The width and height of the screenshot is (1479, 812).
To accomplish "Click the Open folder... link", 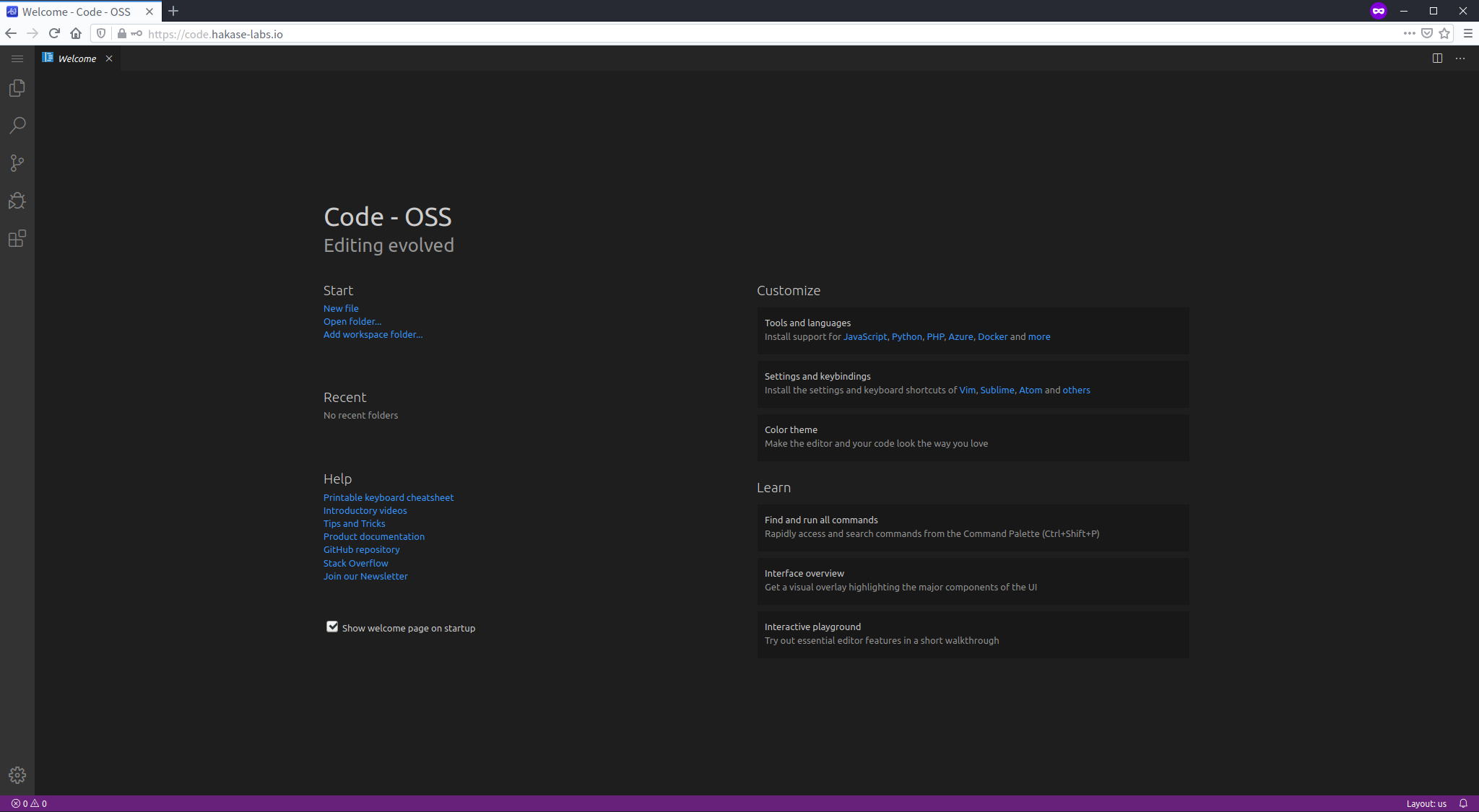I will click(x=352, y=321).
